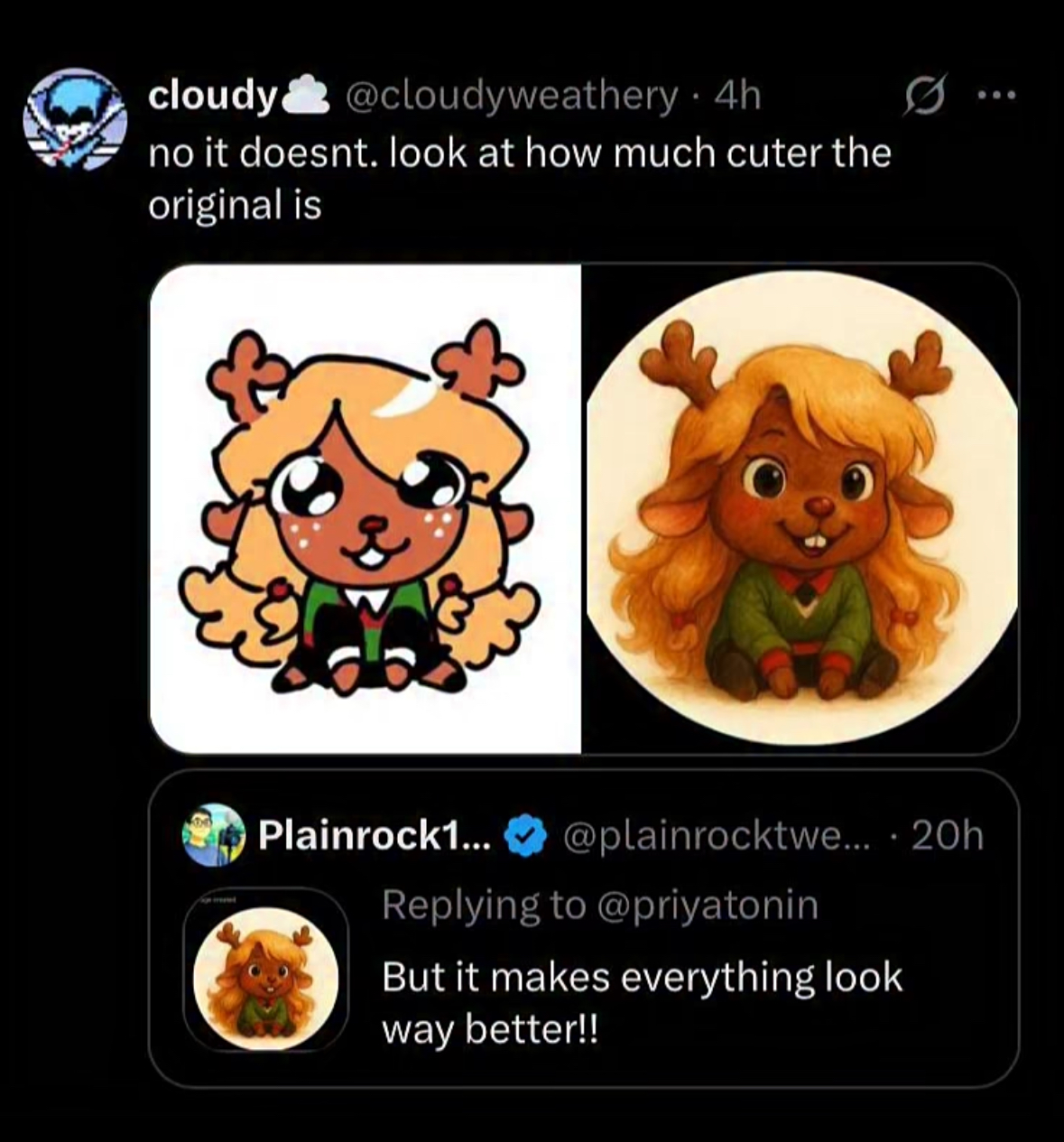Viewport: 1064px width, 1142px height.
Task: Click the 20h timestamp in quoted tweet
Action: pos(947,837)
